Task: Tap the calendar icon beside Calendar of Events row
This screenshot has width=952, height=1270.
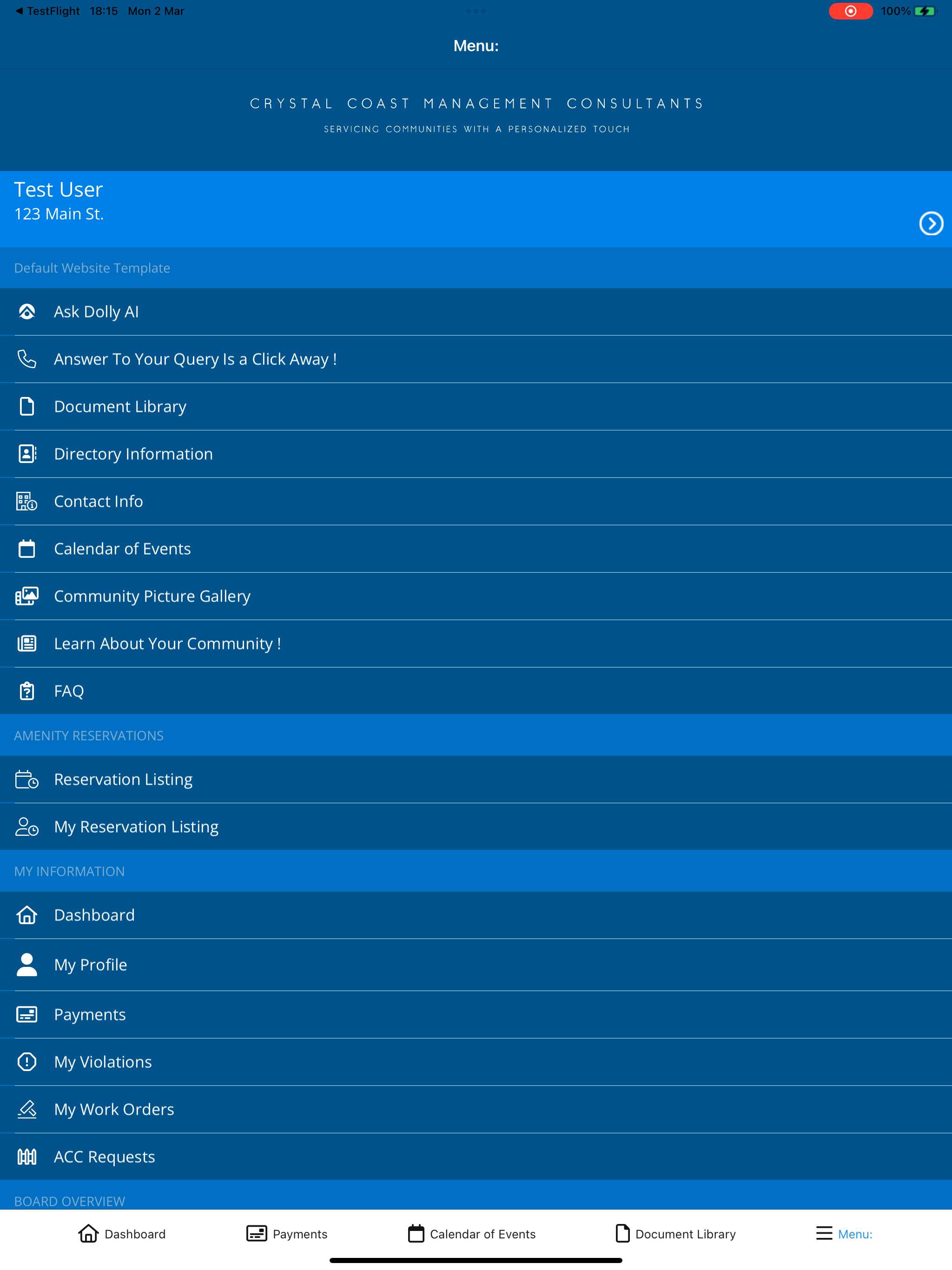Action: [27, 549]
